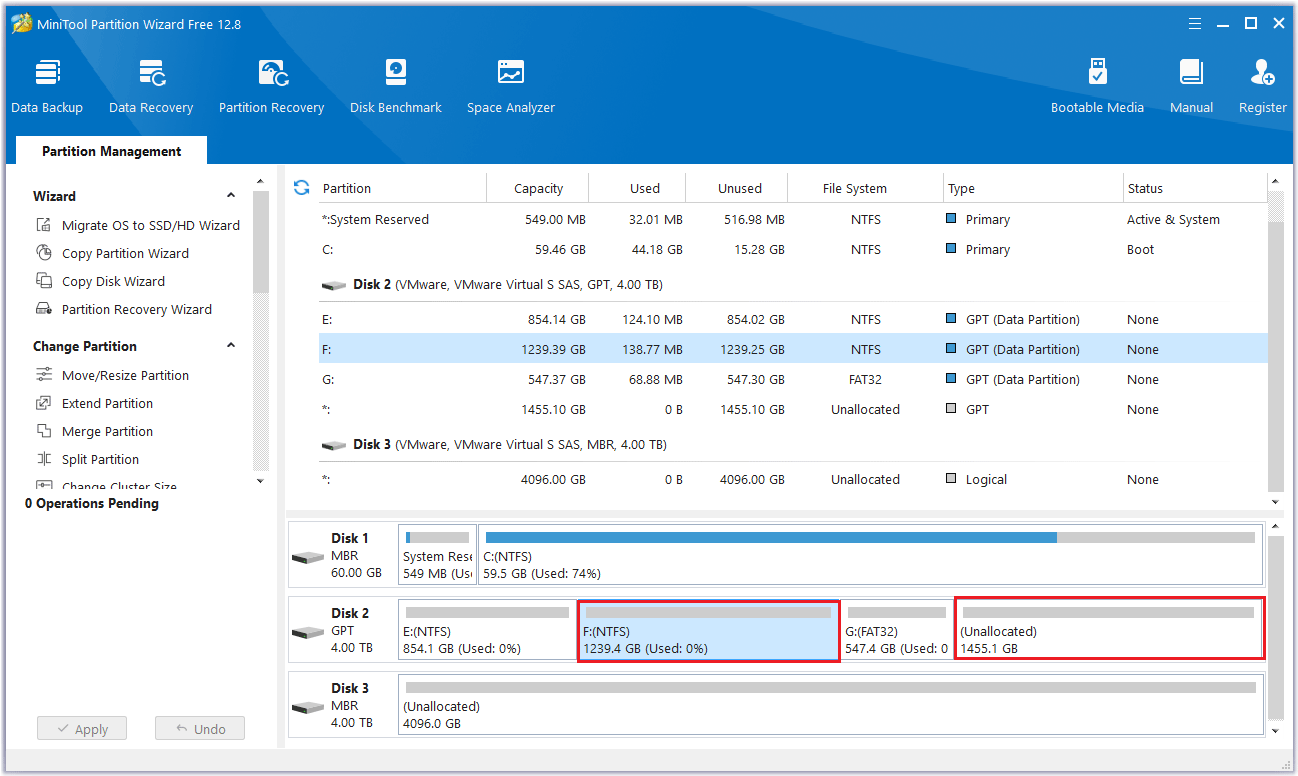This screenshot has height=776, width=1298.
Task: Click the 4096.00 GB capacity cell
Action: [x=553, y=479]
